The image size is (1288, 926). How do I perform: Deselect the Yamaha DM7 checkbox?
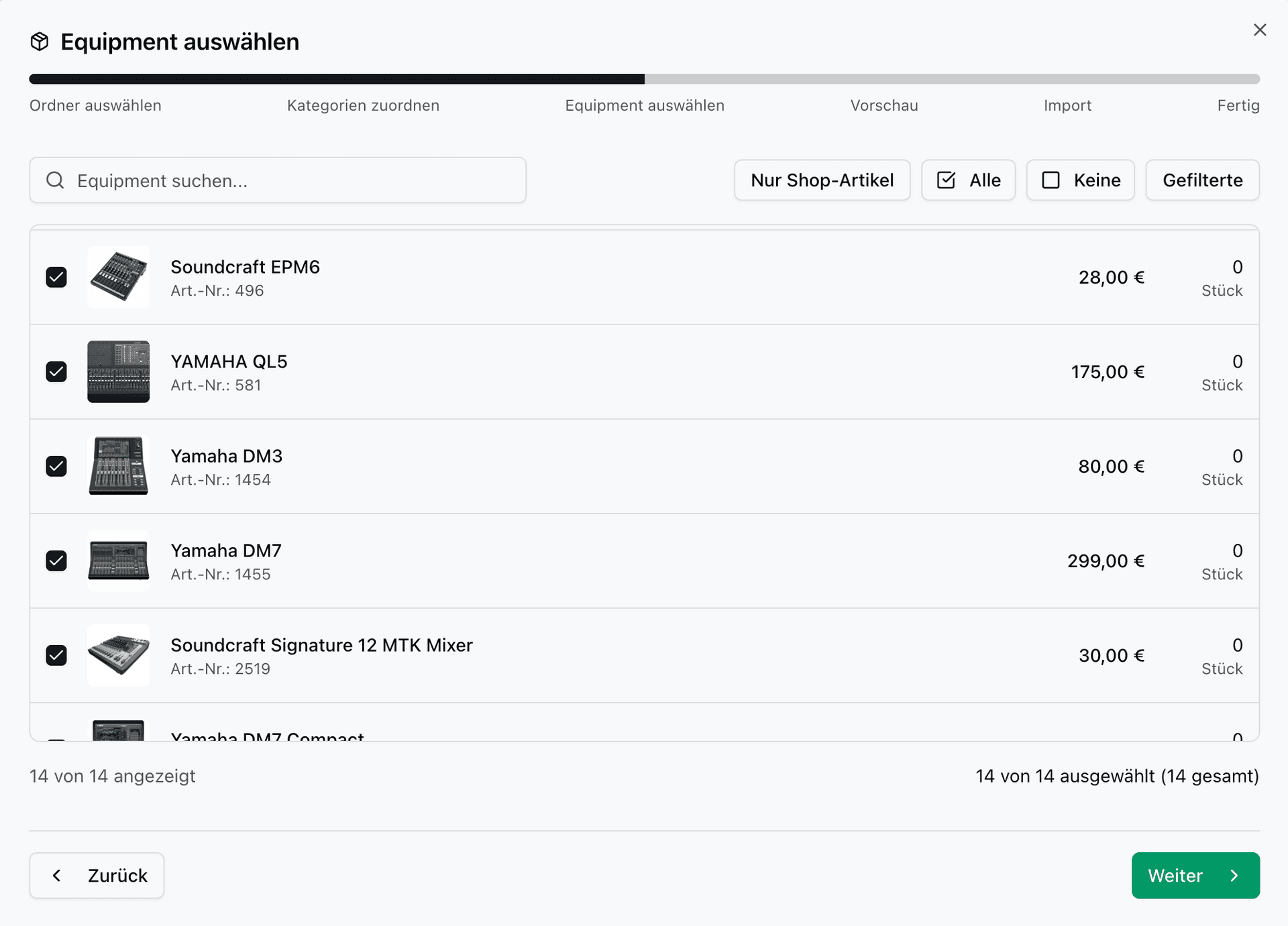[x=56, y=561]
